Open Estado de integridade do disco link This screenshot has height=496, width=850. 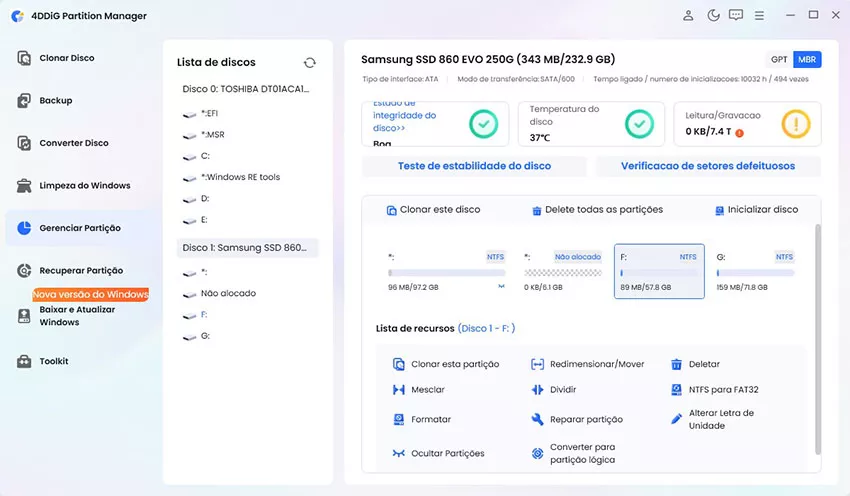click(x=404, y=115)
